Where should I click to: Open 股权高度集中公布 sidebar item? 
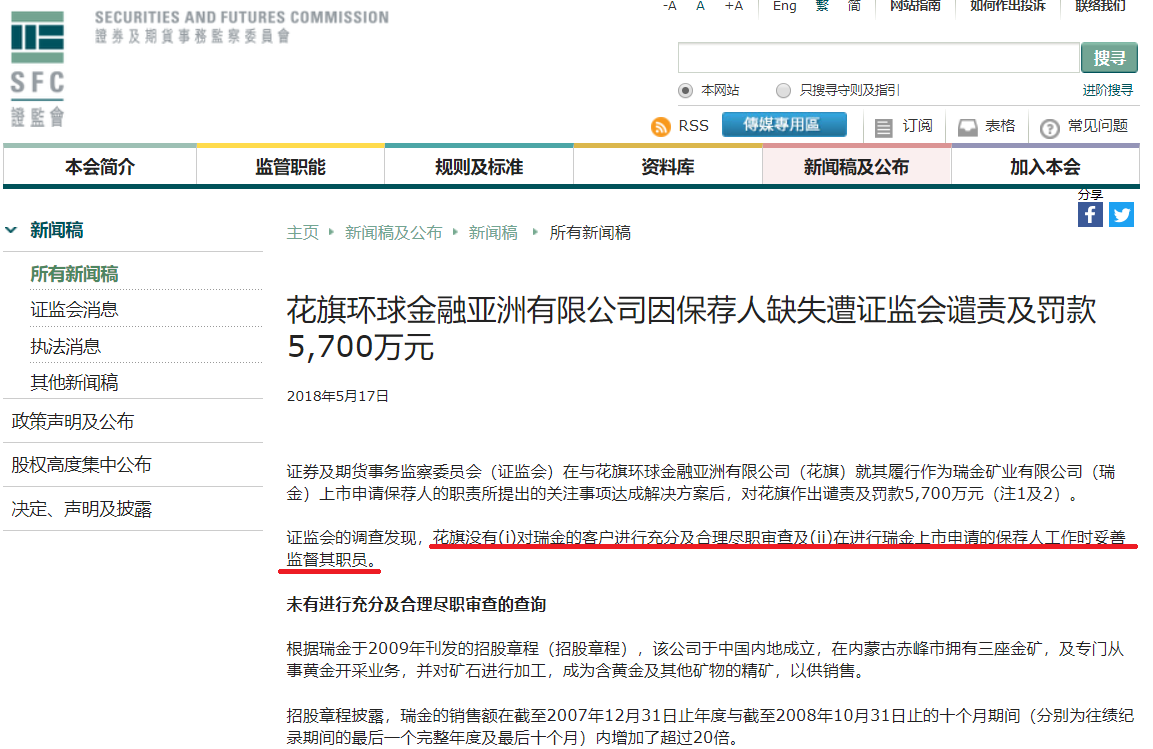(x=81, y=465)
